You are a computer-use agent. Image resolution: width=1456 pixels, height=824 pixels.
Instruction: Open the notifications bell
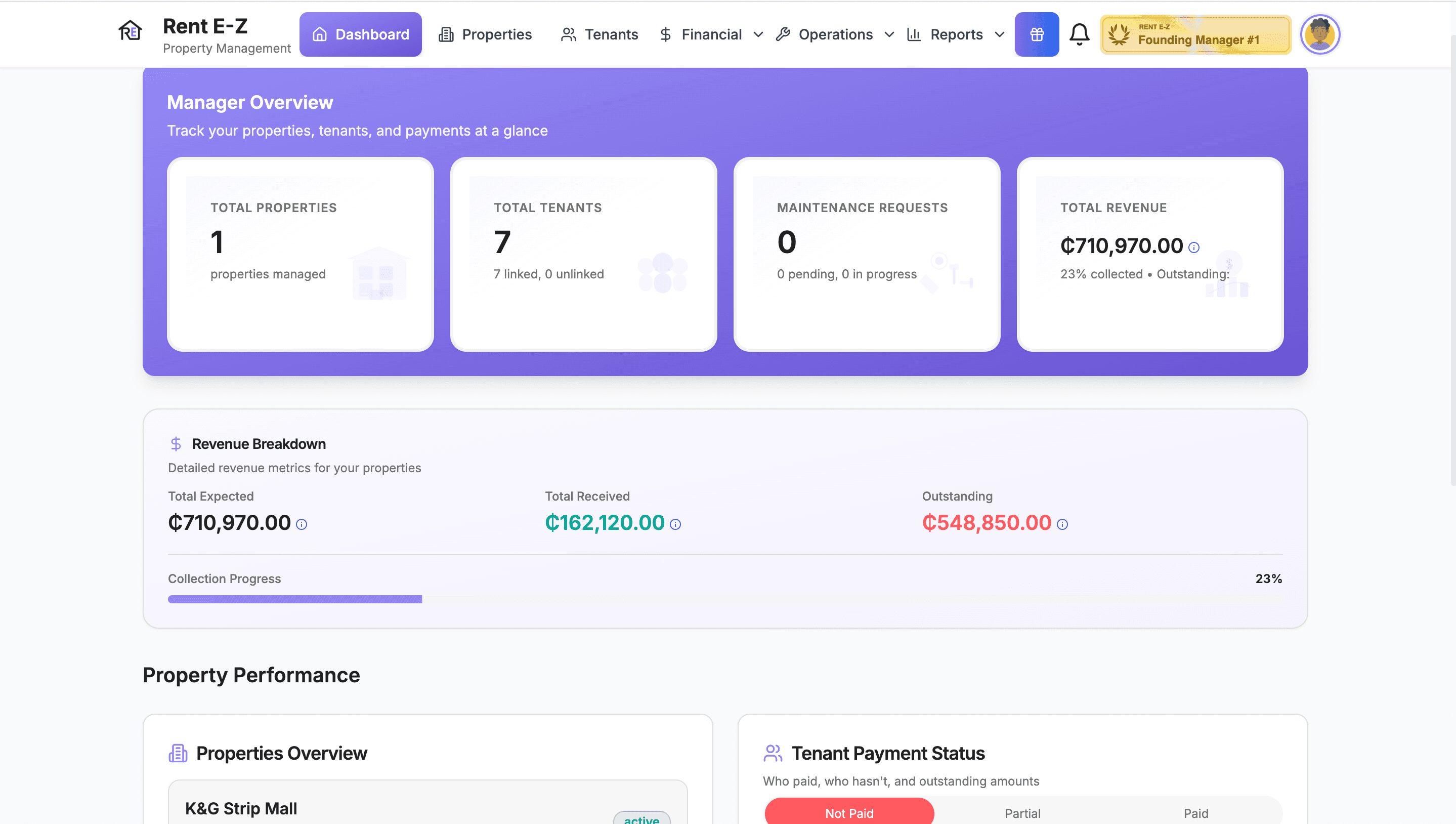tap(1079, 34)
